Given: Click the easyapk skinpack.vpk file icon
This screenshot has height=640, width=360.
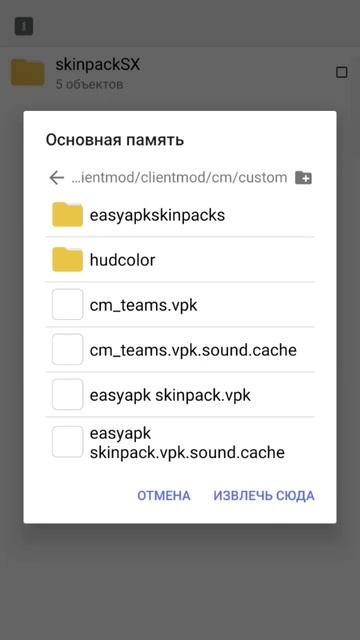Looking at the screenshot, I should coord(67,394).
